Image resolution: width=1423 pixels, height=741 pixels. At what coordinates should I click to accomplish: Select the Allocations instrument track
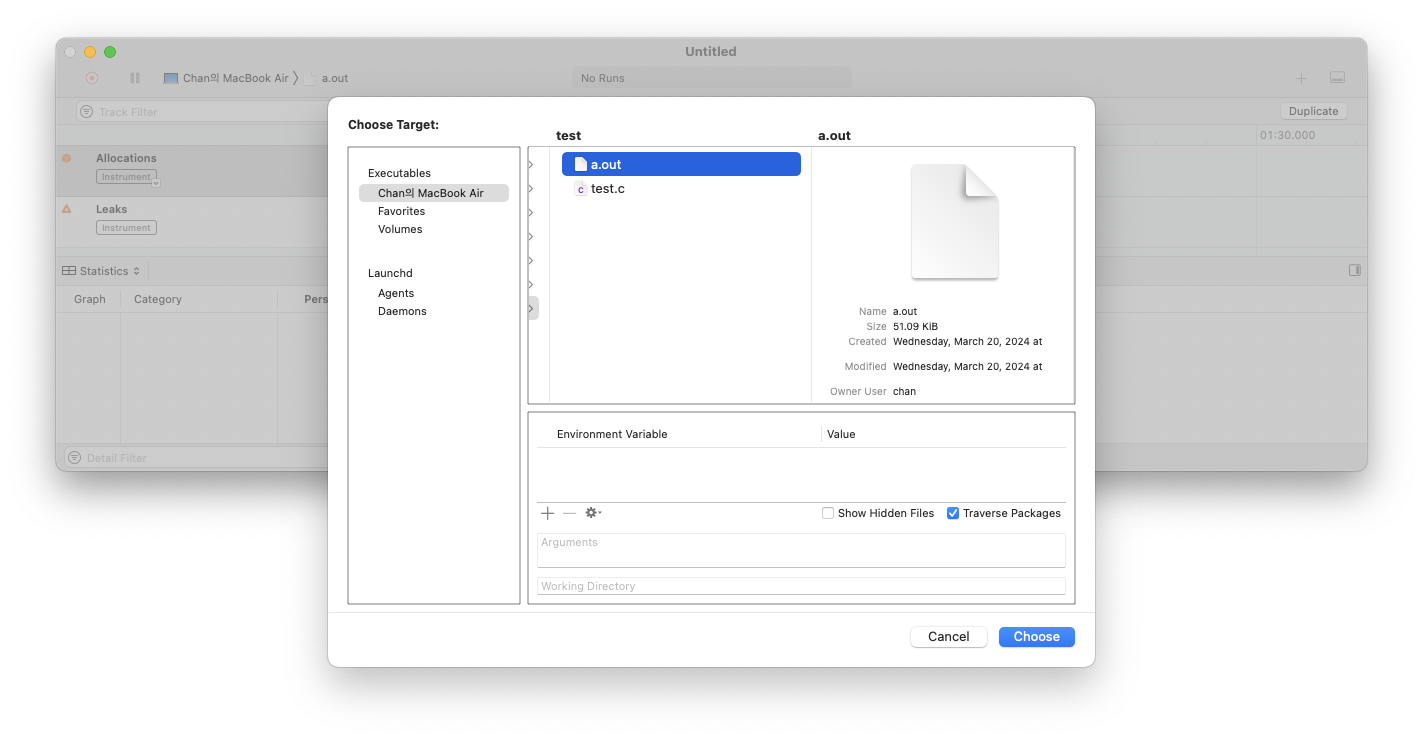click(192, 171)
